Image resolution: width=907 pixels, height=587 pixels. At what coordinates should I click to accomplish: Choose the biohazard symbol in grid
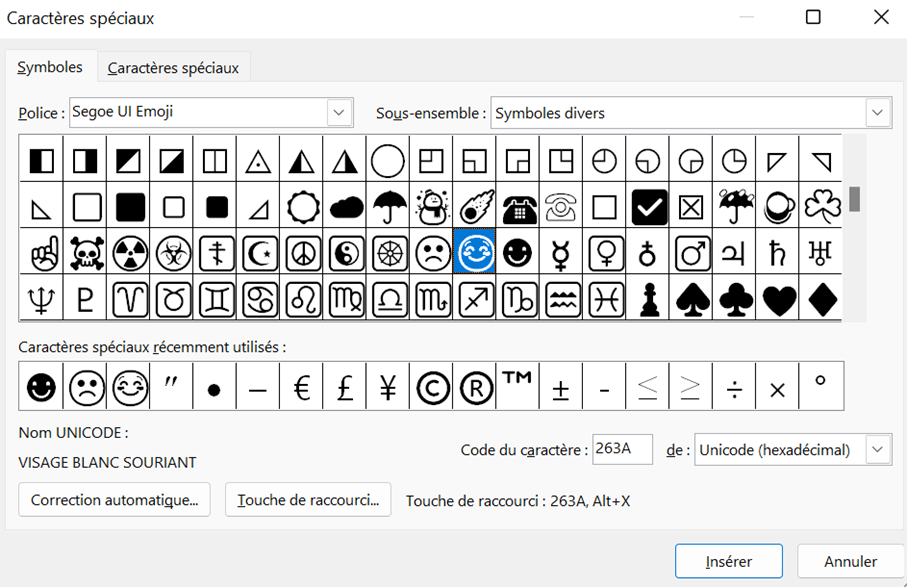coord(172,253)
